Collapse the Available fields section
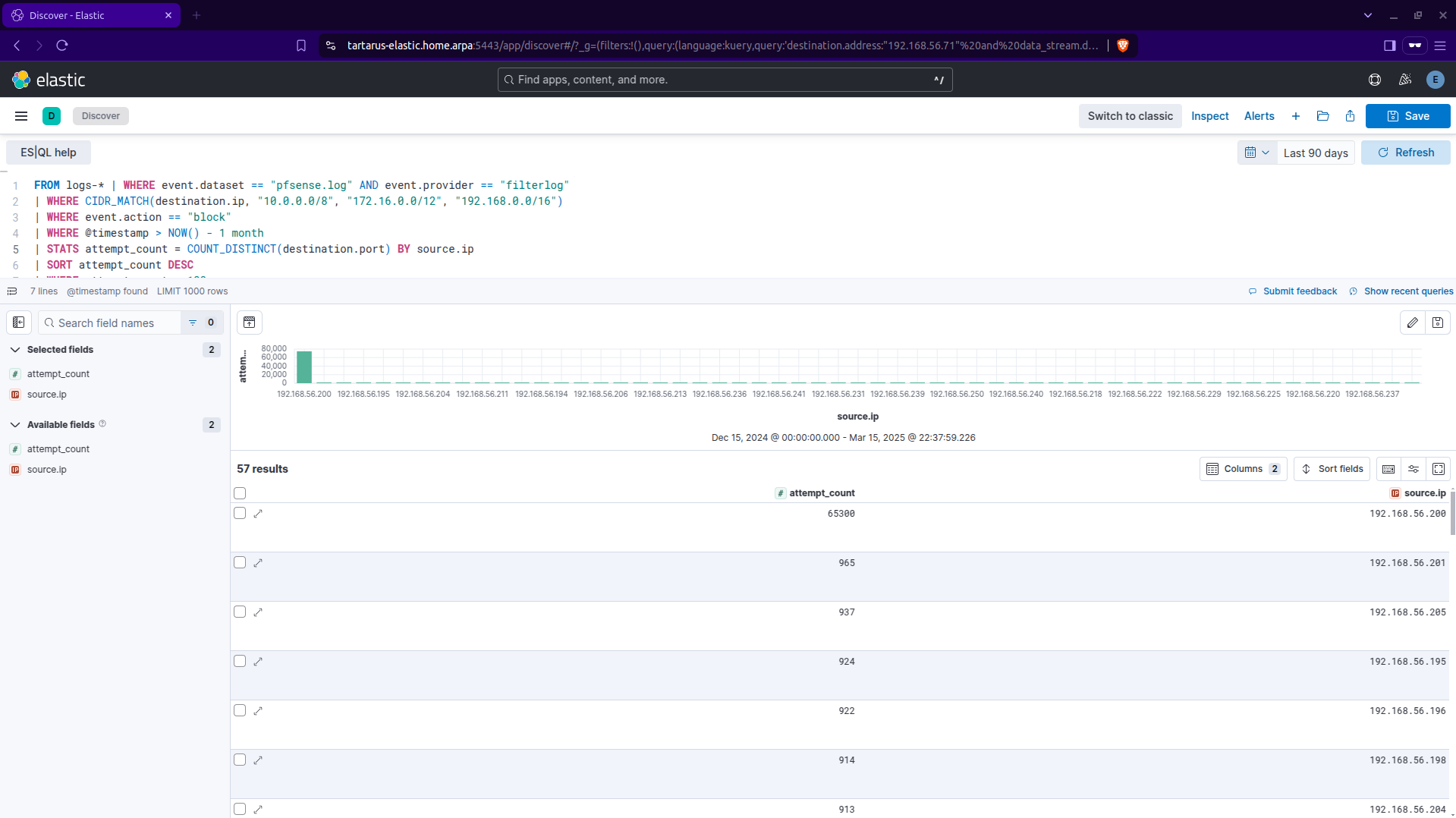 tap(15, 425)
